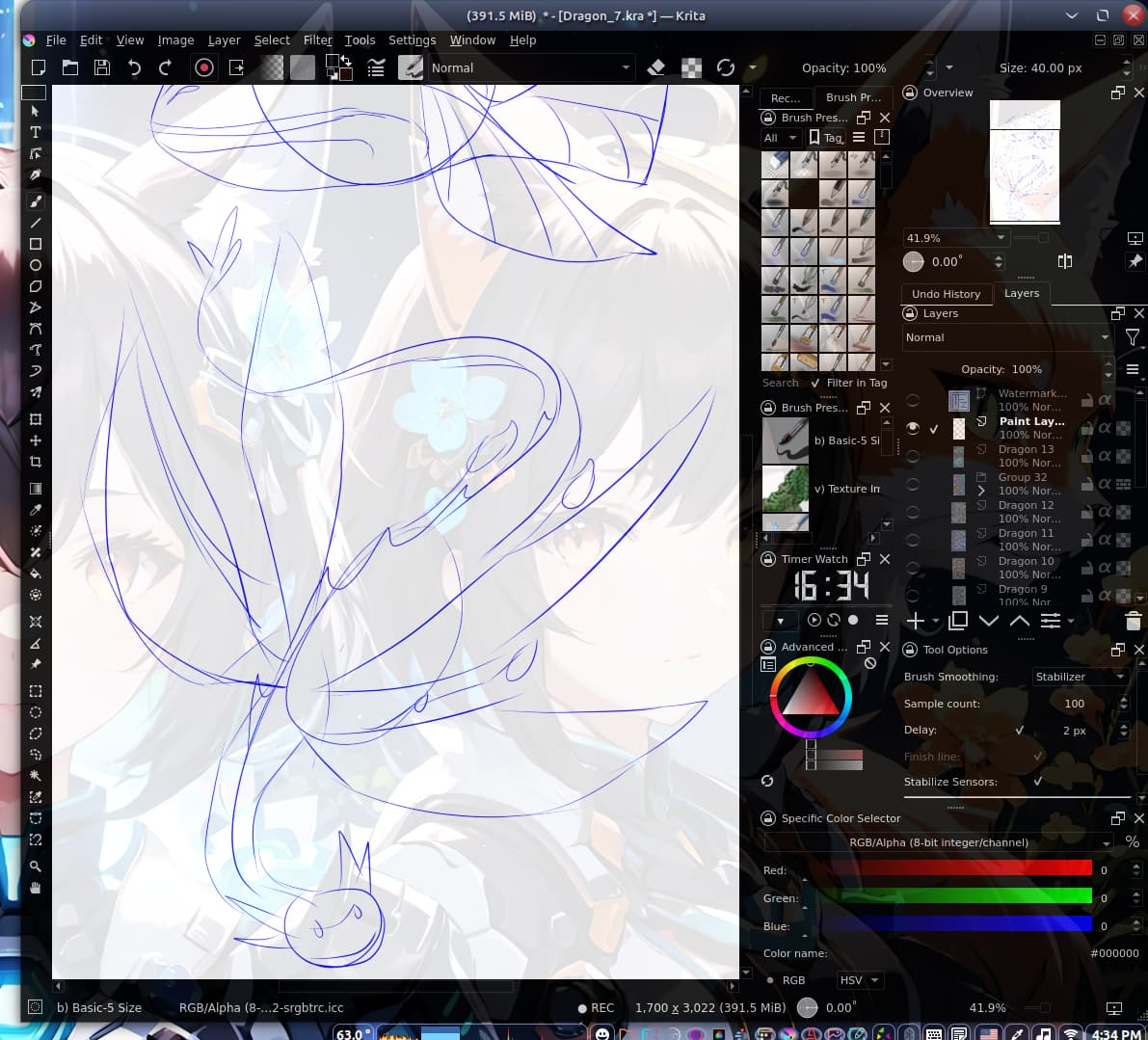
Task: Open the brush tag All dropdown
Action: (780, 138)
